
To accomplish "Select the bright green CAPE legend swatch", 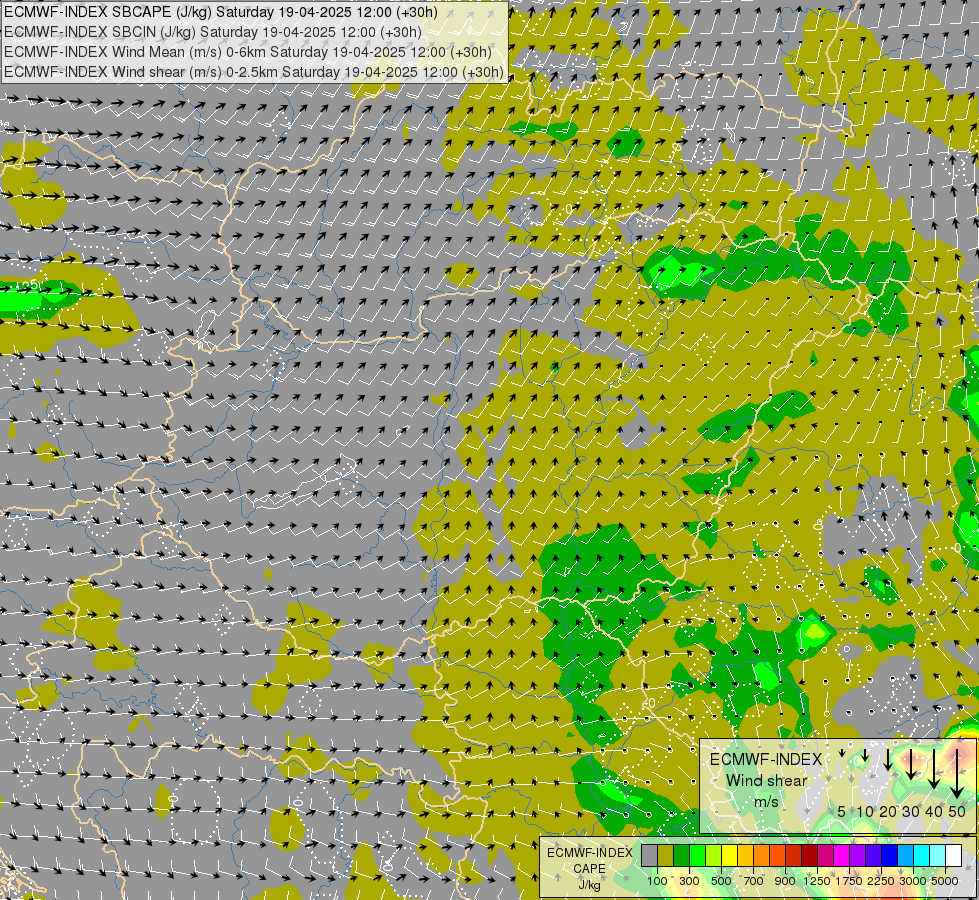I will coord(697,855).
